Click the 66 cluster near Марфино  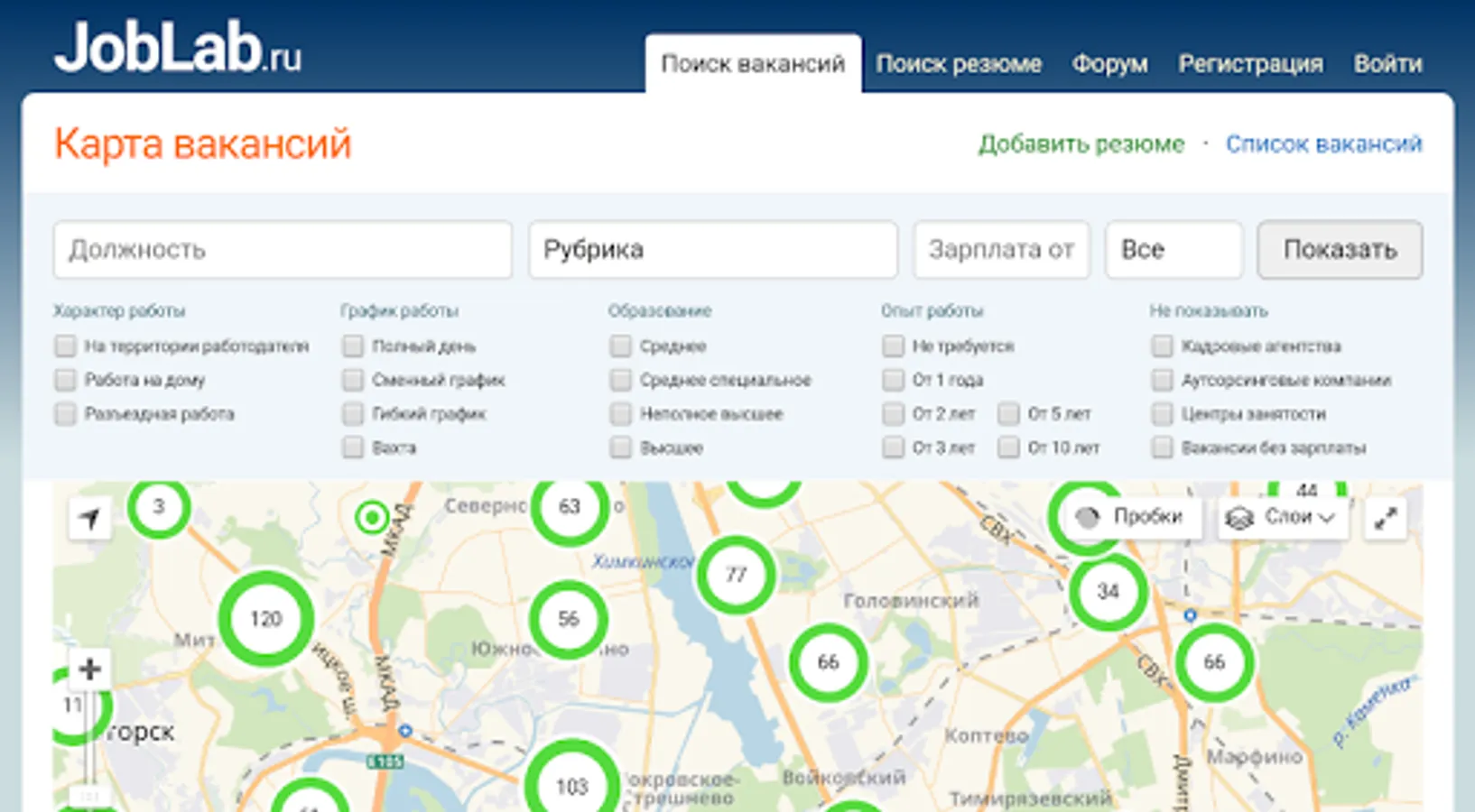tap(1214, 662)
